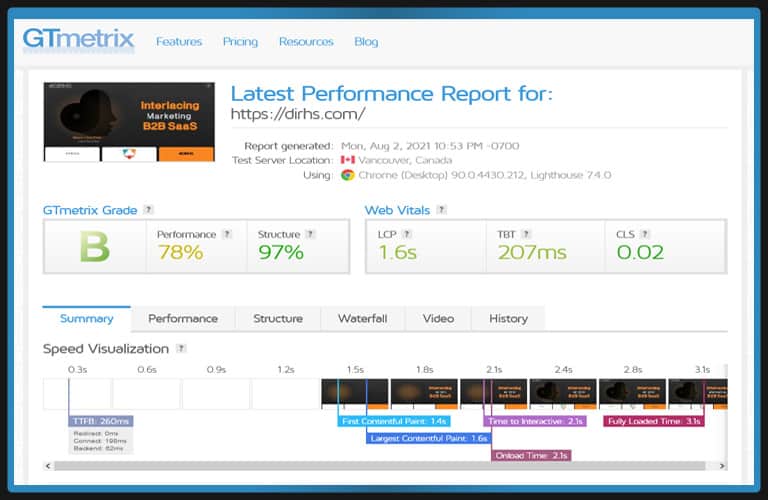Screen dimensions: 768x500
Task: Select the Video tab
Action: [x=438, y=319]
